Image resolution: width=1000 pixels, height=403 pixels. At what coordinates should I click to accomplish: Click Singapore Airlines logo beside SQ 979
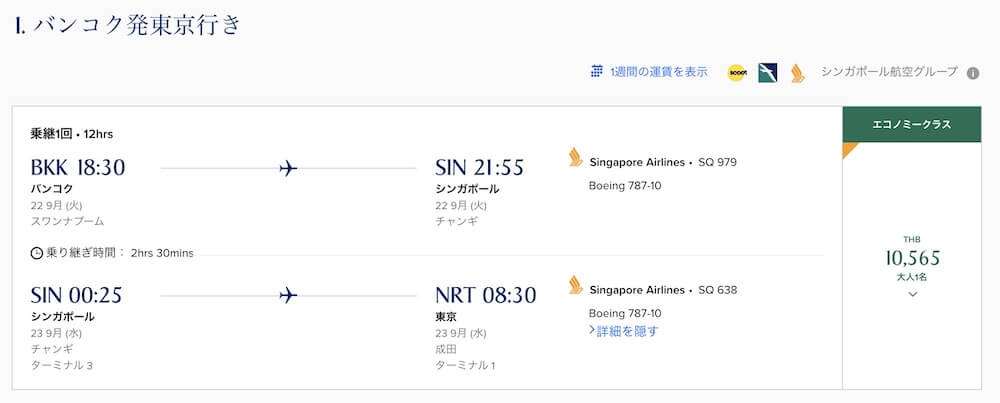tap(575, 158)
